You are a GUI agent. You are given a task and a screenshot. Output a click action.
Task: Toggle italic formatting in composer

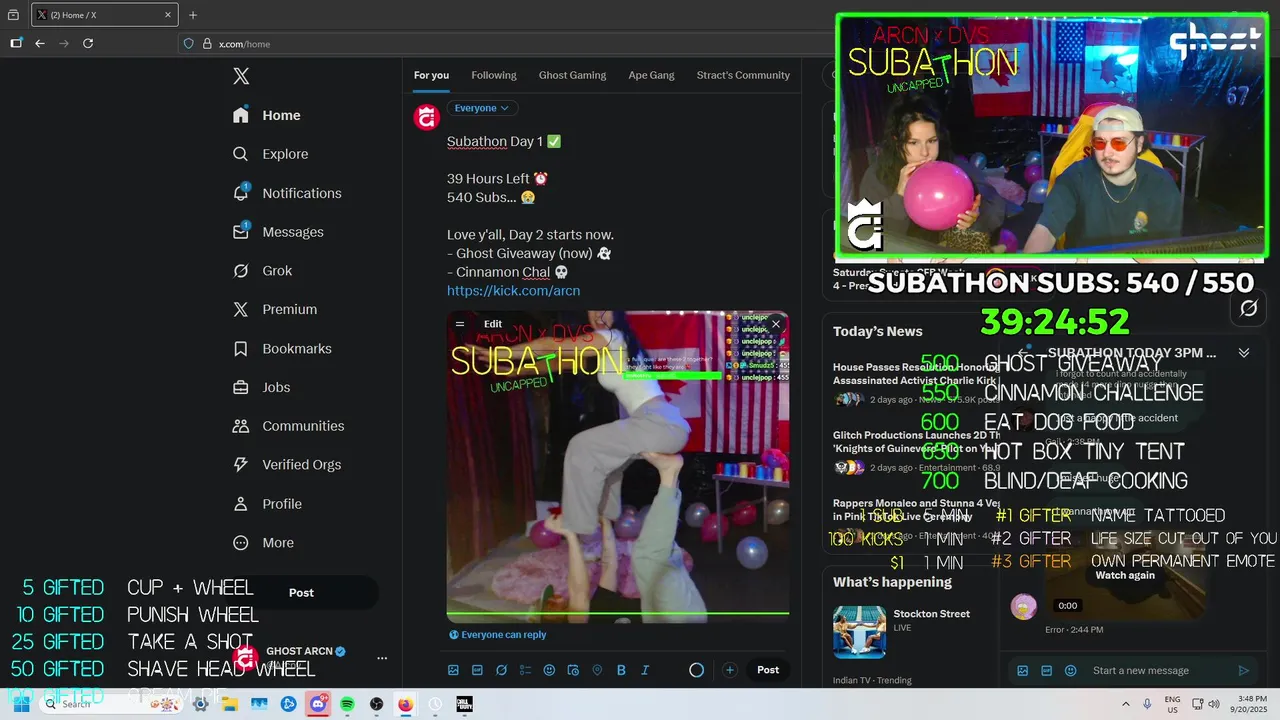click(x=645, y=670)
